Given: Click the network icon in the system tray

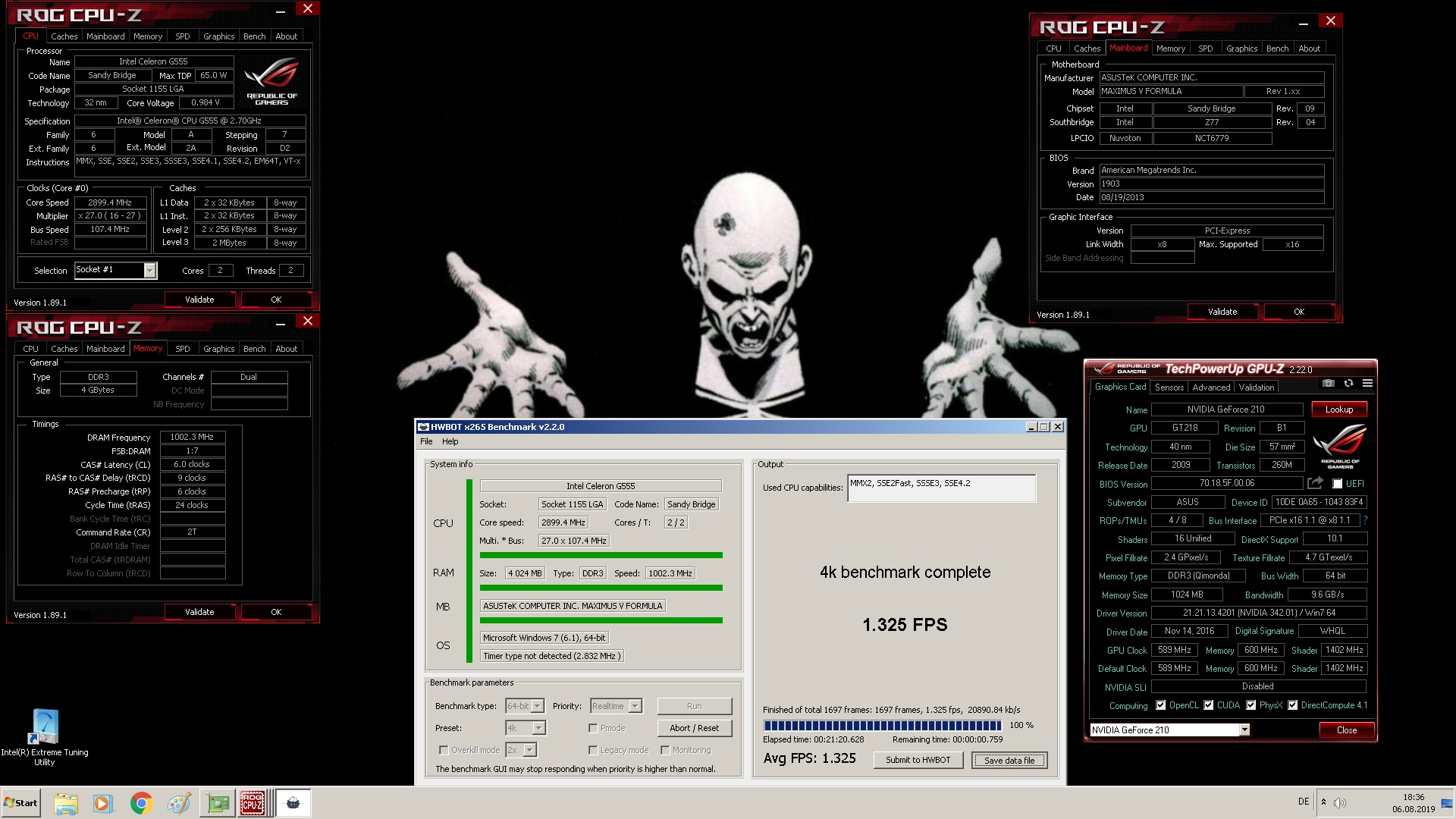Looking at the screenshot, I should [x=1447, y=802].
